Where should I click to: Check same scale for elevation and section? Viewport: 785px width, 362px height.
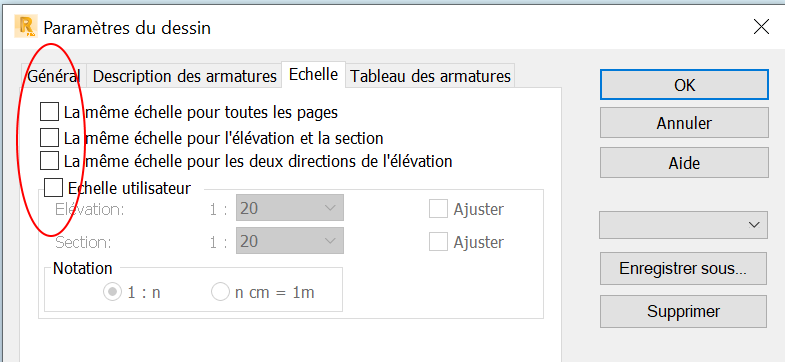coord(49,137)
